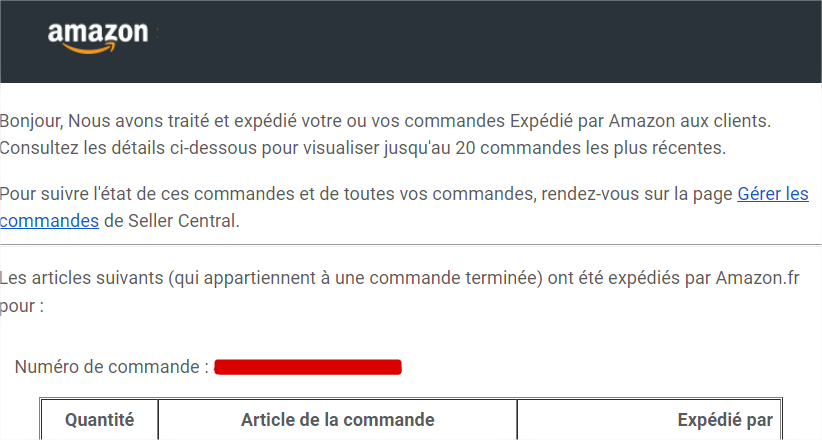822x440 pixels.
Task: Click the orange Amazon smile arrow
Action: pyautogui.click(x=98, y=46)
